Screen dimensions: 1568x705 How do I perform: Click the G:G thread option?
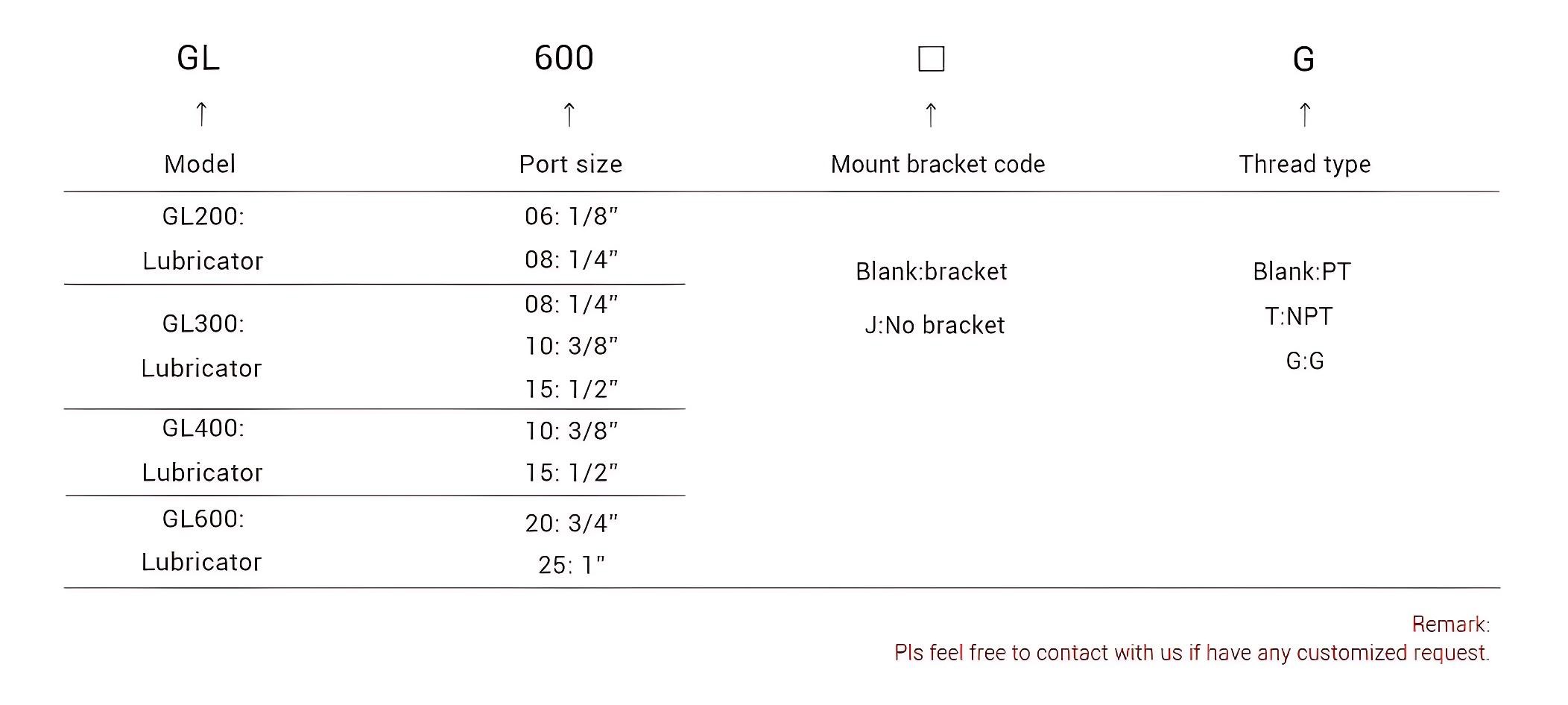point(1305,361)
